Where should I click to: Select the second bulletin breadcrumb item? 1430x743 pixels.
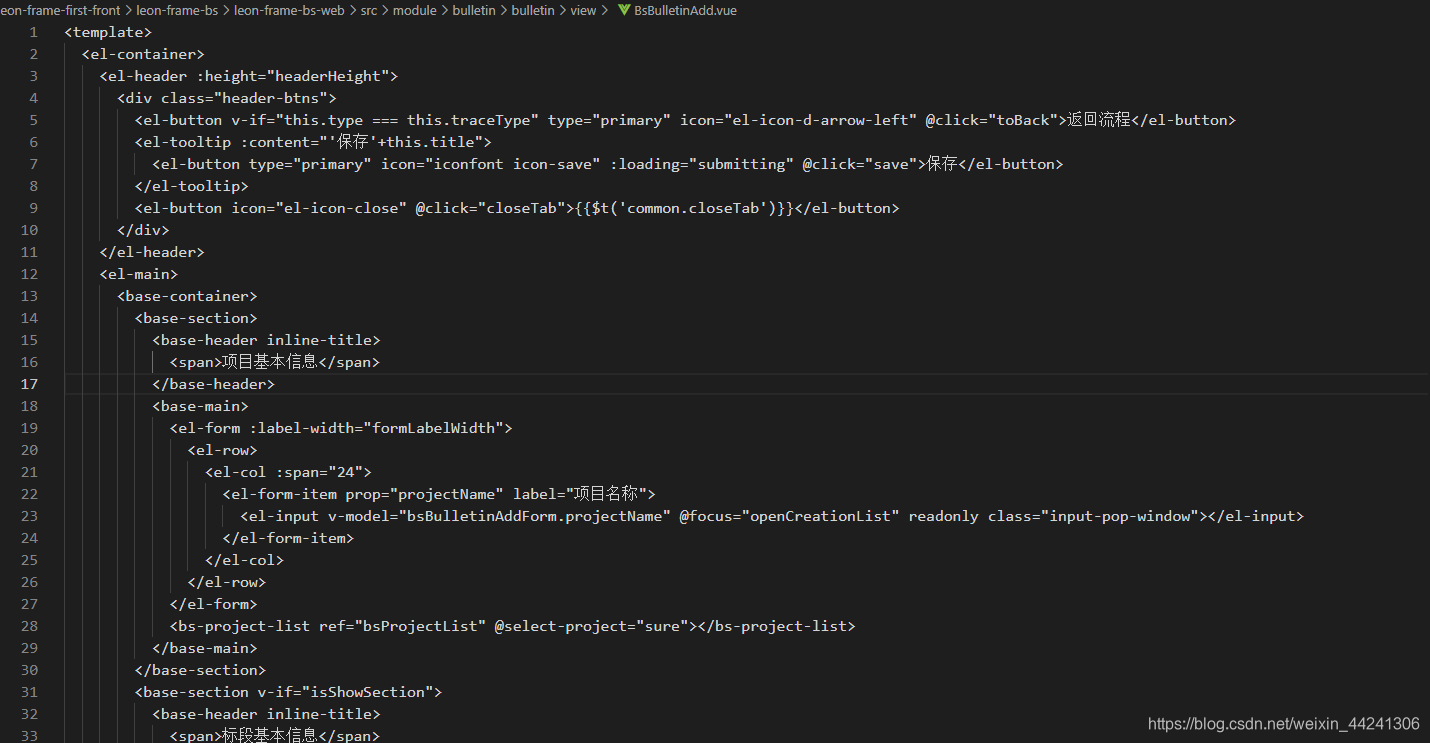point(533,10)
